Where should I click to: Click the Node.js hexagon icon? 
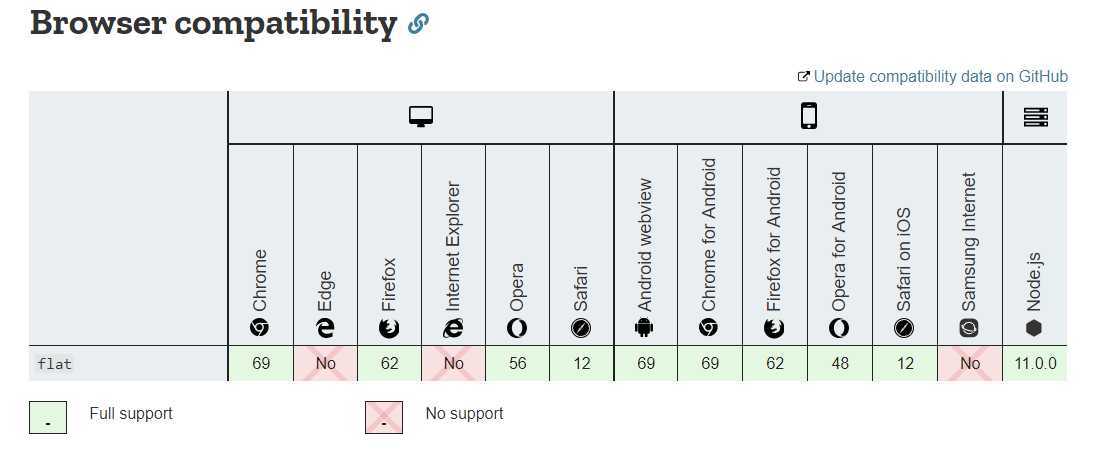pos(1034,328)
